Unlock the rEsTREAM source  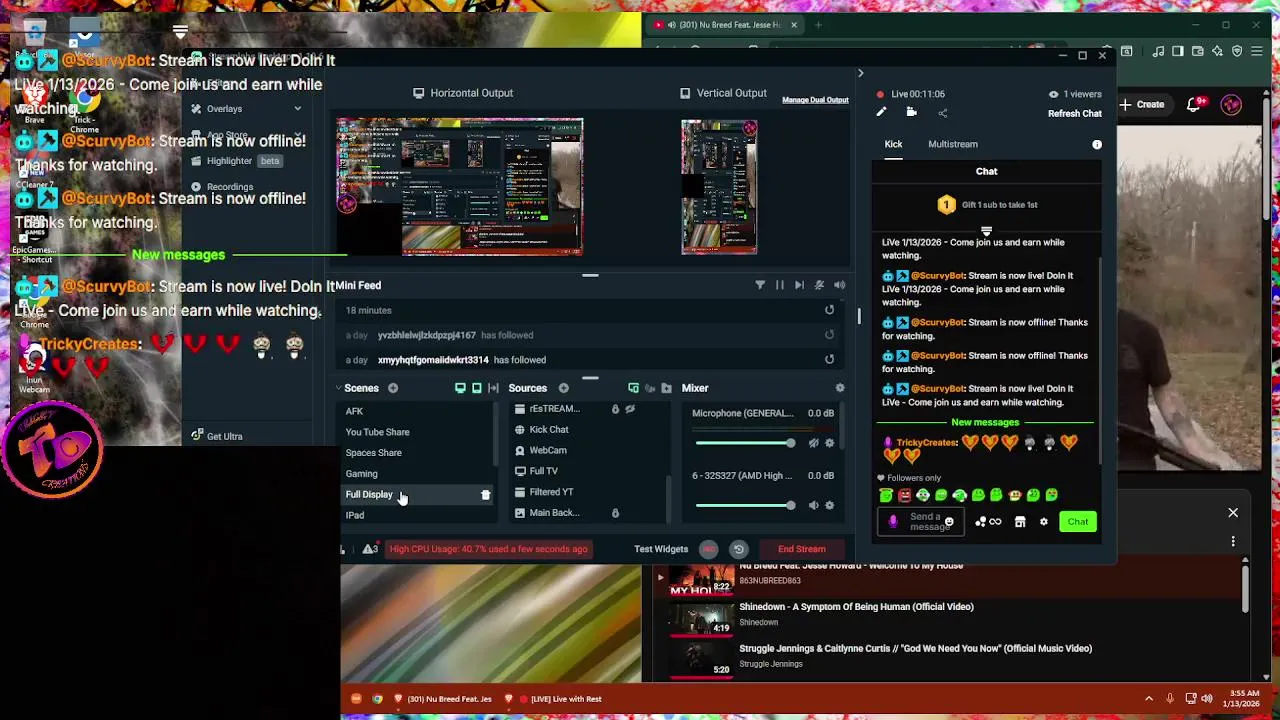[x=615, y=409]
